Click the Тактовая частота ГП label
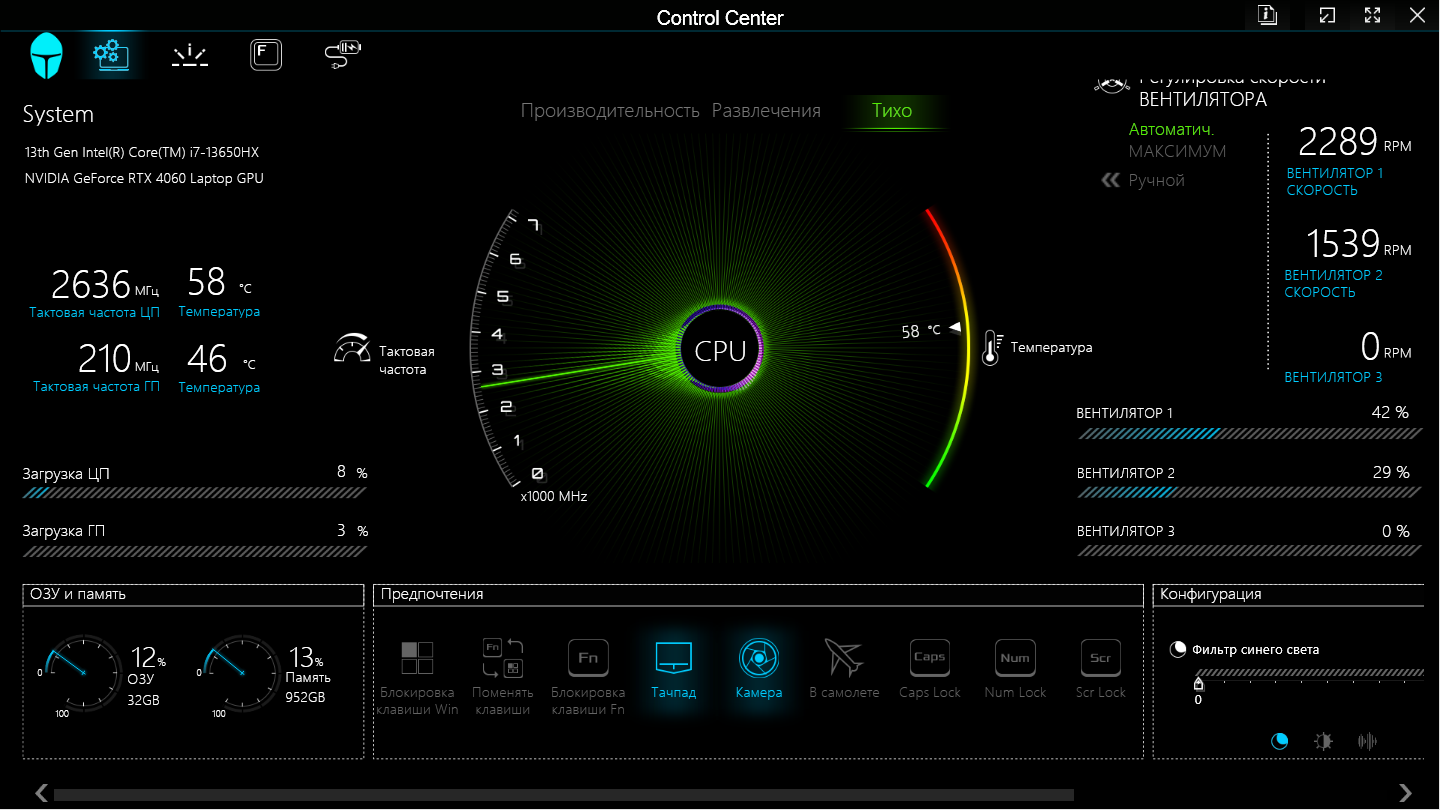The width and height of the screenshot is (1440, 810). (x=96, y=387)
